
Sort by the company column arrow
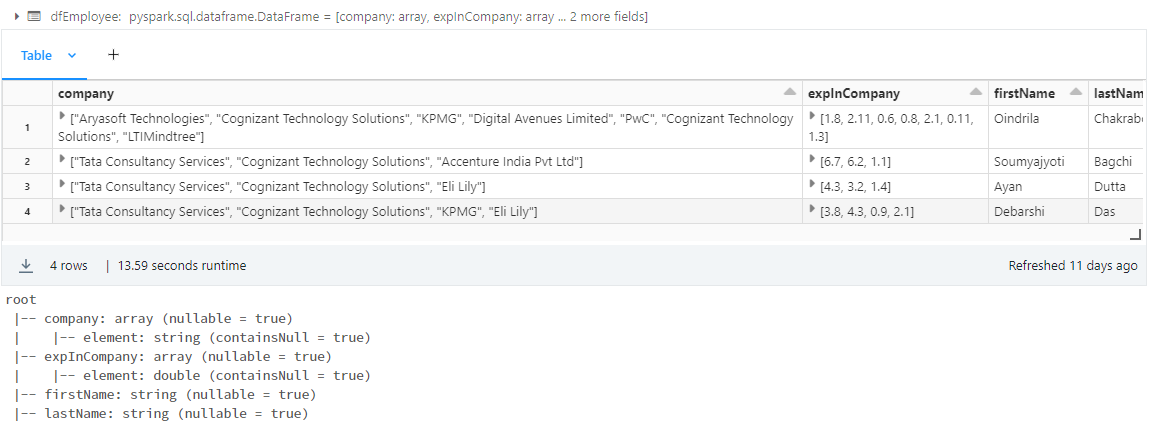tap(789, 93)
